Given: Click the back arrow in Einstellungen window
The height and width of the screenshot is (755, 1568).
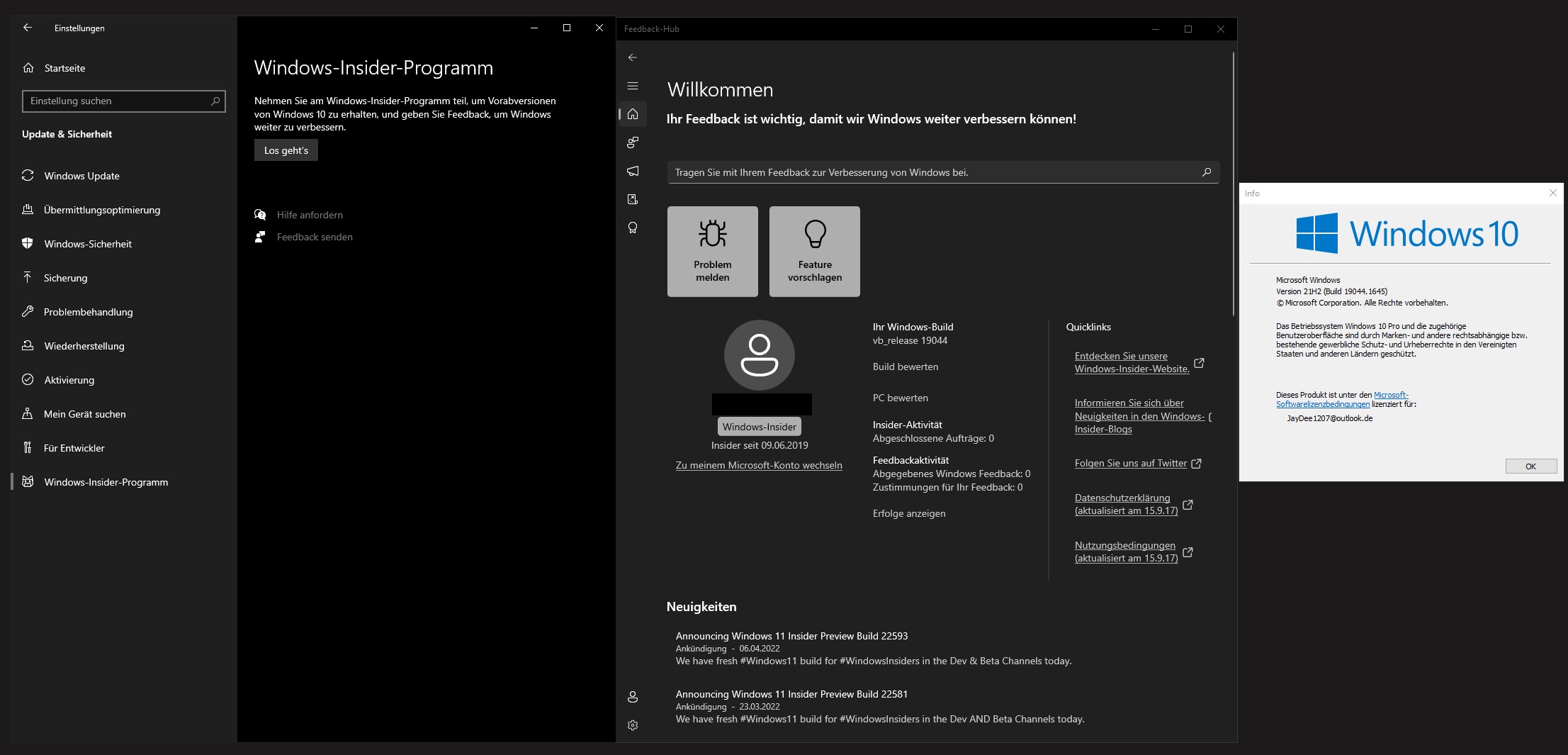Looking at the screenshot, I should [x=28, y=28].
